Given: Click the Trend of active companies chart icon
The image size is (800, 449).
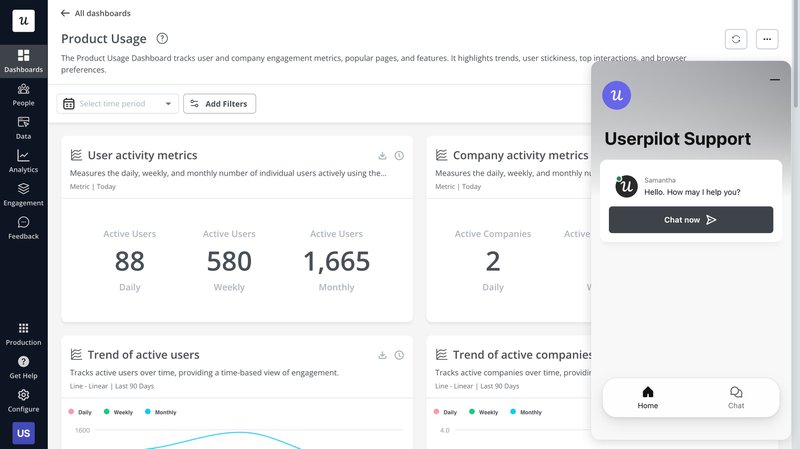Looking at the screenshot, I should point(441,355).
